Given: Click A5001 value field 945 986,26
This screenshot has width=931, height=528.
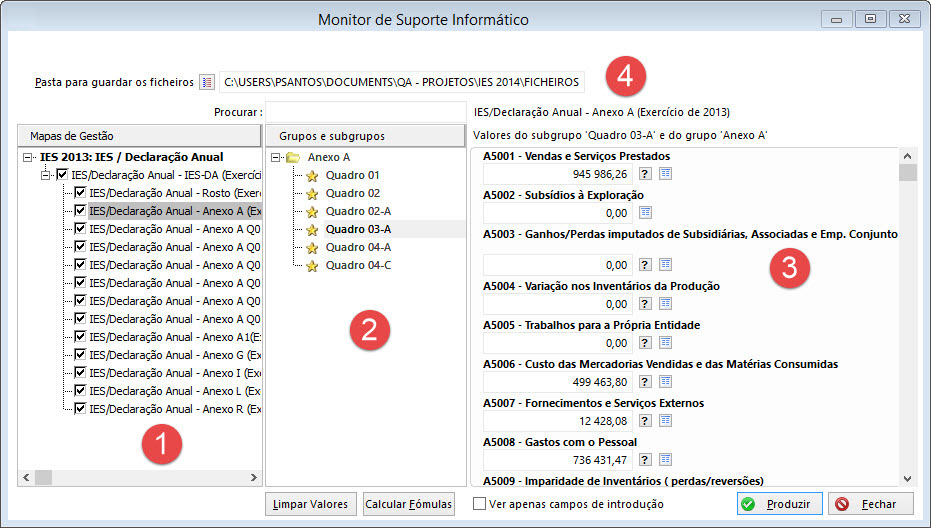Looking at the screenshot, I should [x=558, y=174].
